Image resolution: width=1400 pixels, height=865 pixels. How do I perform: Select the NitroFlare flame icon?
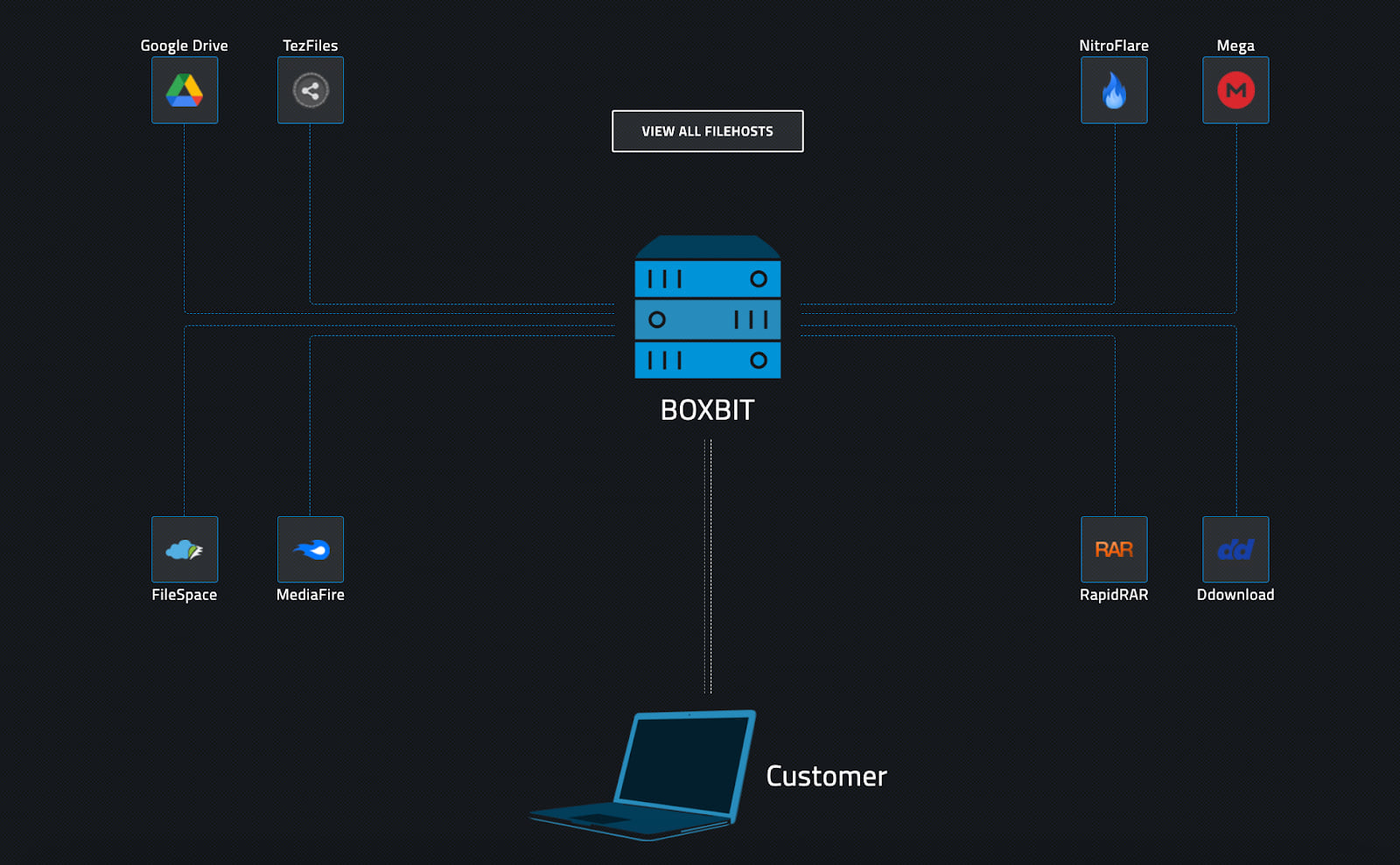(1114, 90)
